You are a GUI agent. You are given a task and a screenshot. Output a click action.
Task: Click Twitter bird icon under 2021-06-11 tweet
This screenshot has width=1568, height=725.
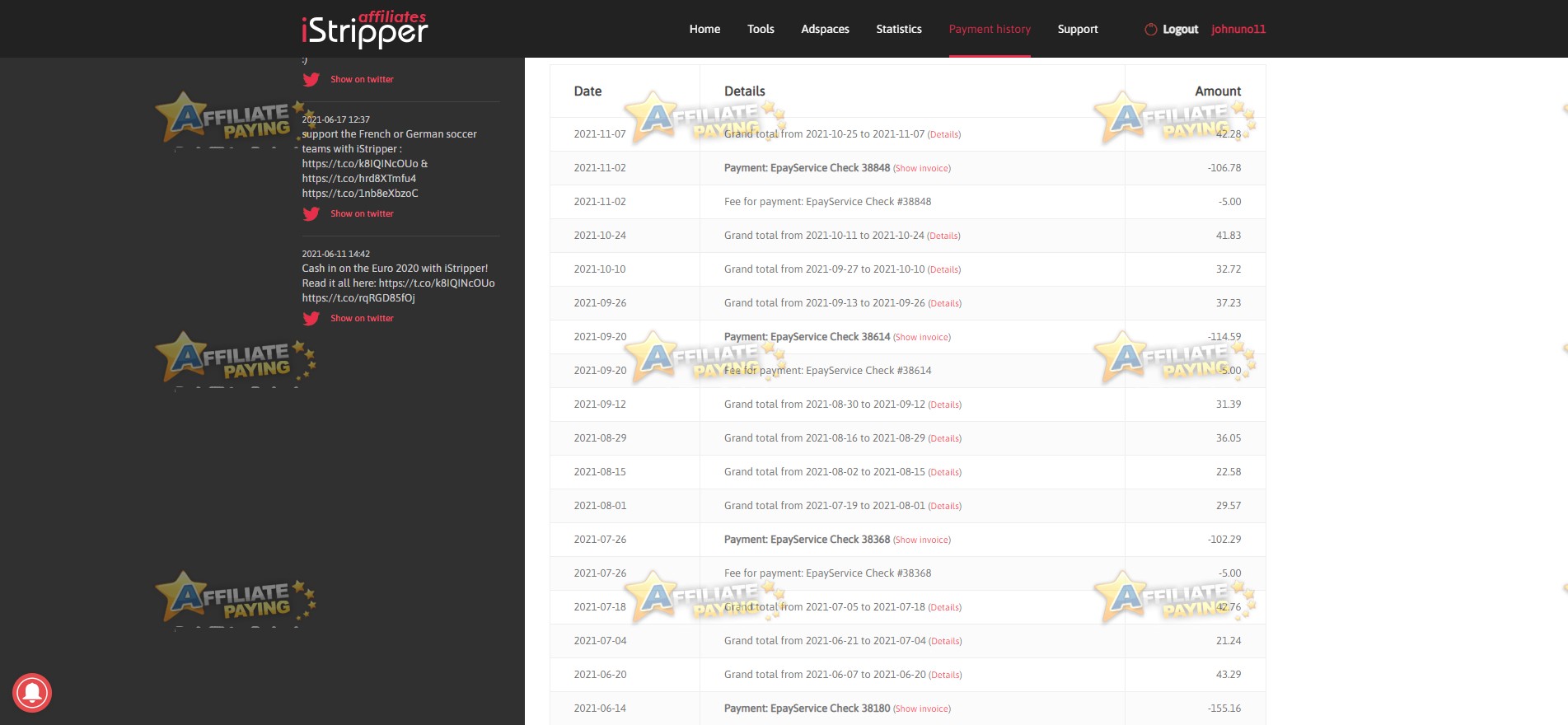click(311, 319)
